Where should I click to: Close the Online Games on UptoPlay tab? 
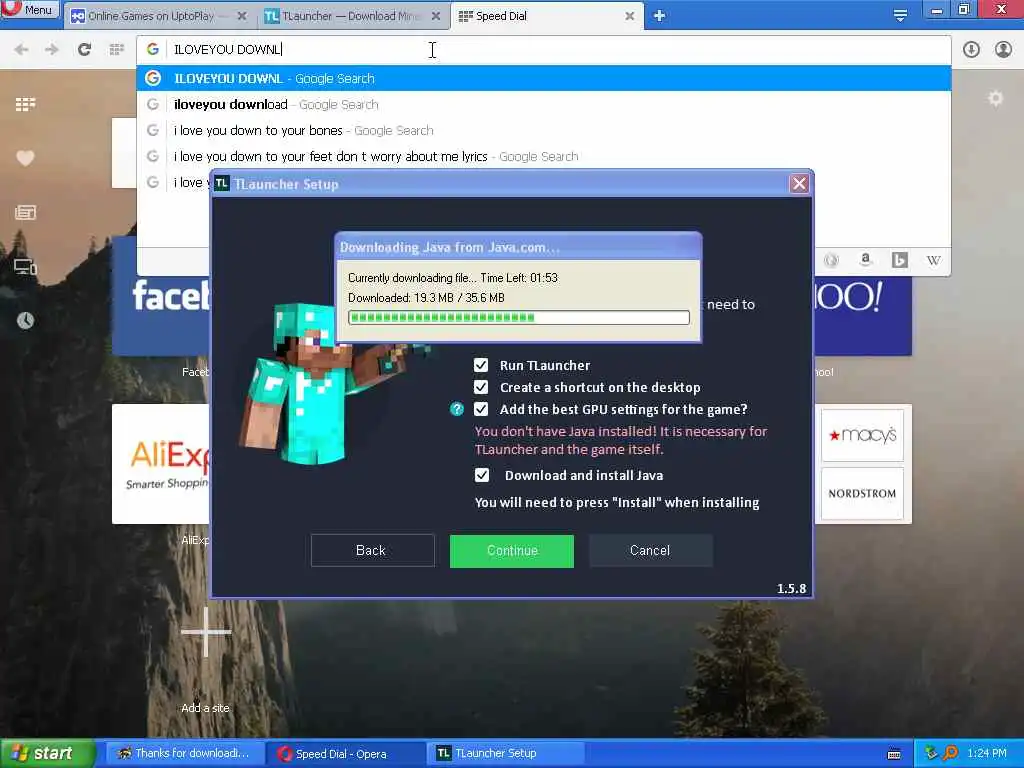(242, 16)
